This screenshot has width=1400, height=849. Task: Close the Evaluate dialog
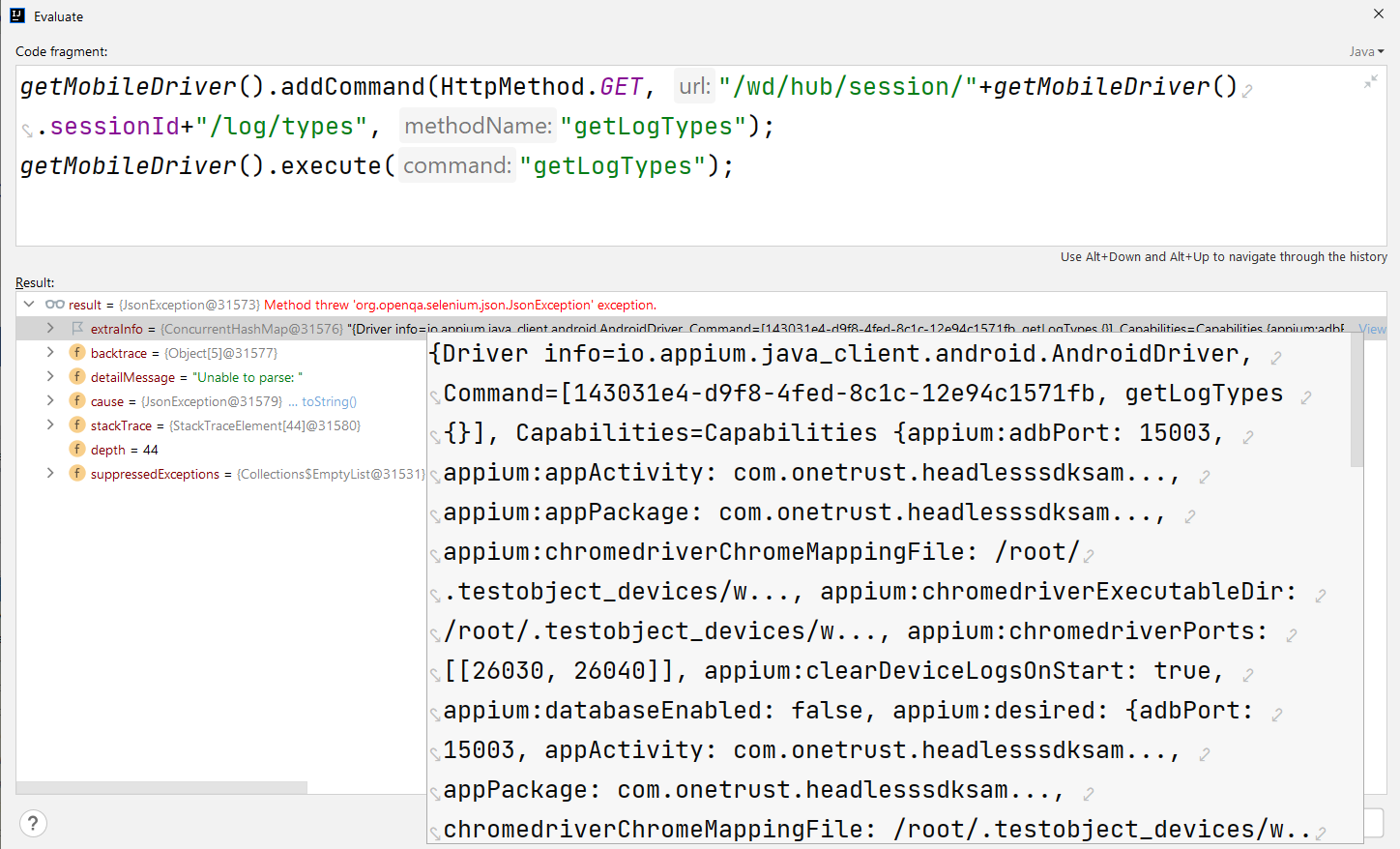coord(1379,14)
